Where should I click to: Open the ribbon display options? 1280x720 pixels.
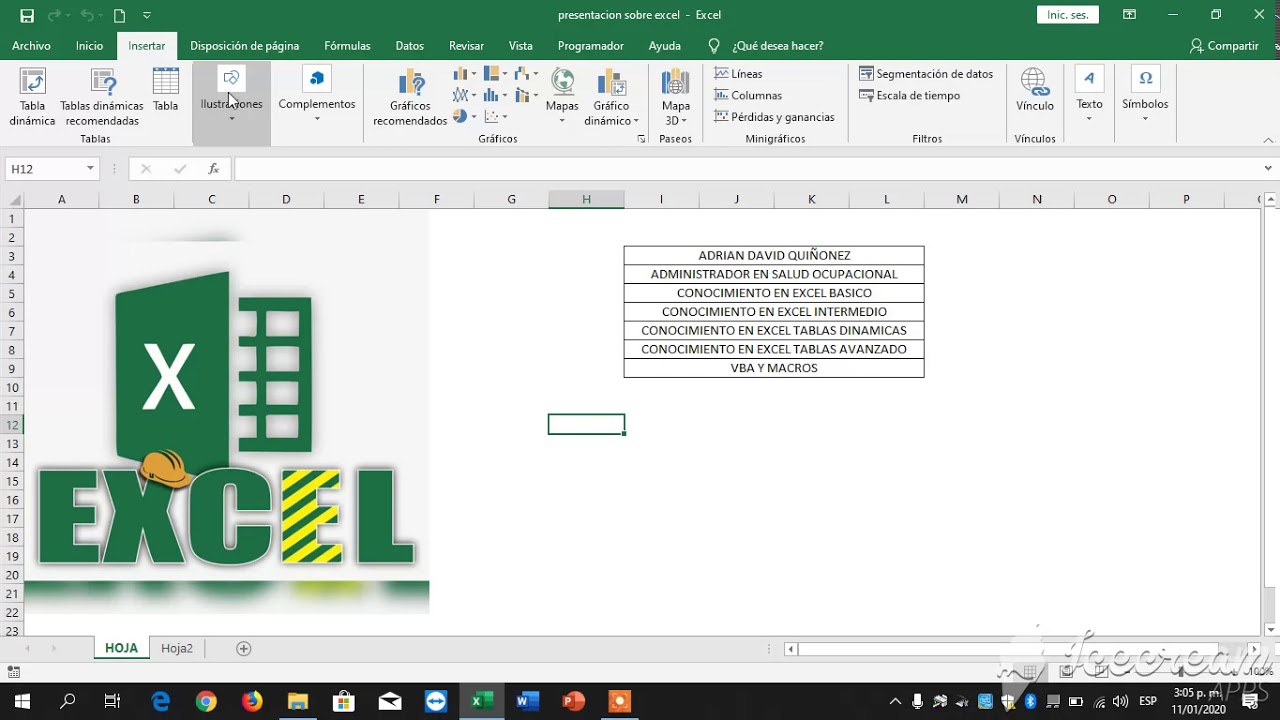[1129, 15]
